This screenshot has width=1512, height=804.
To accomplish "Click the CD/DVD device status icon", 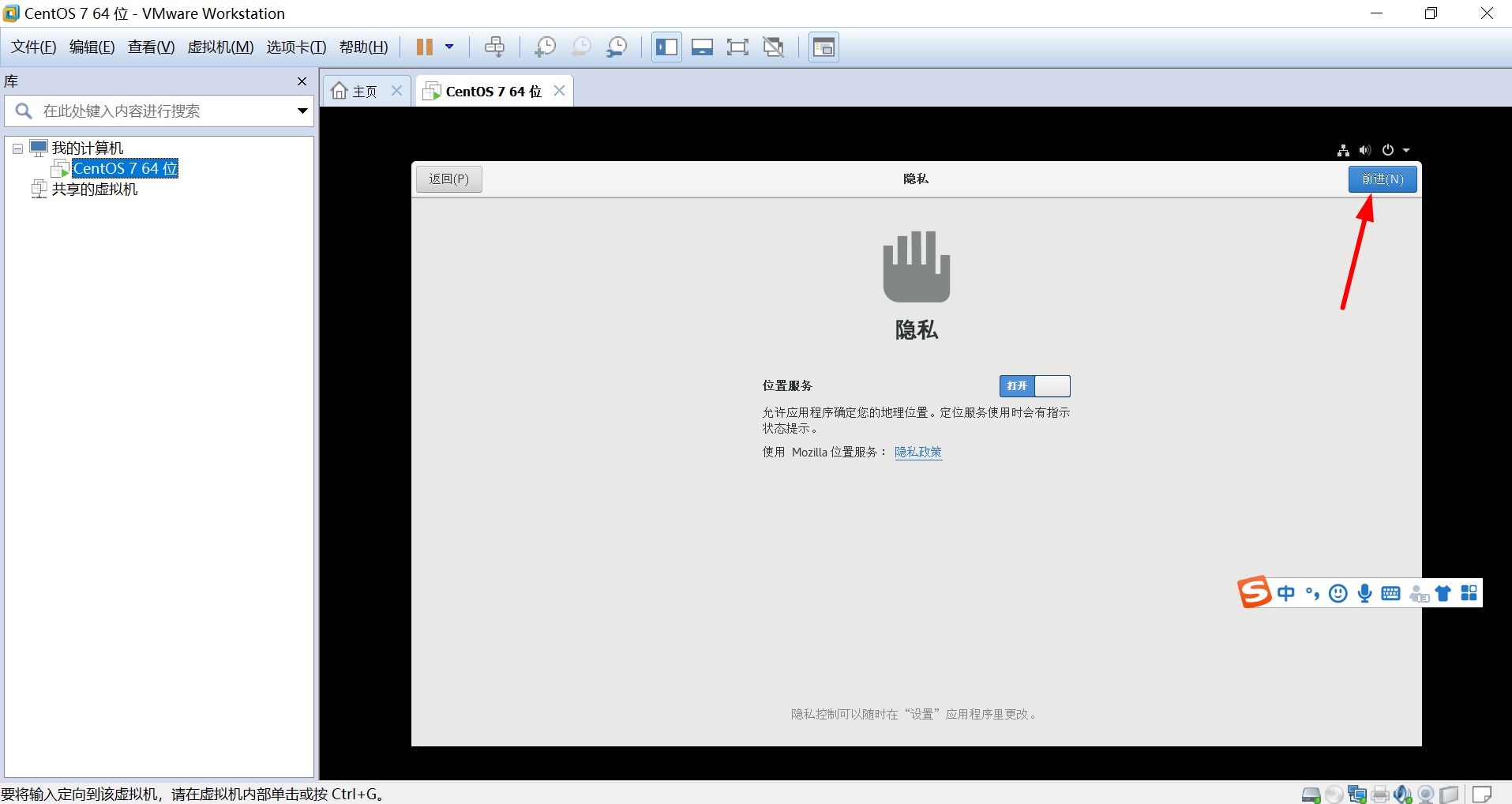I will point(1334,795).
